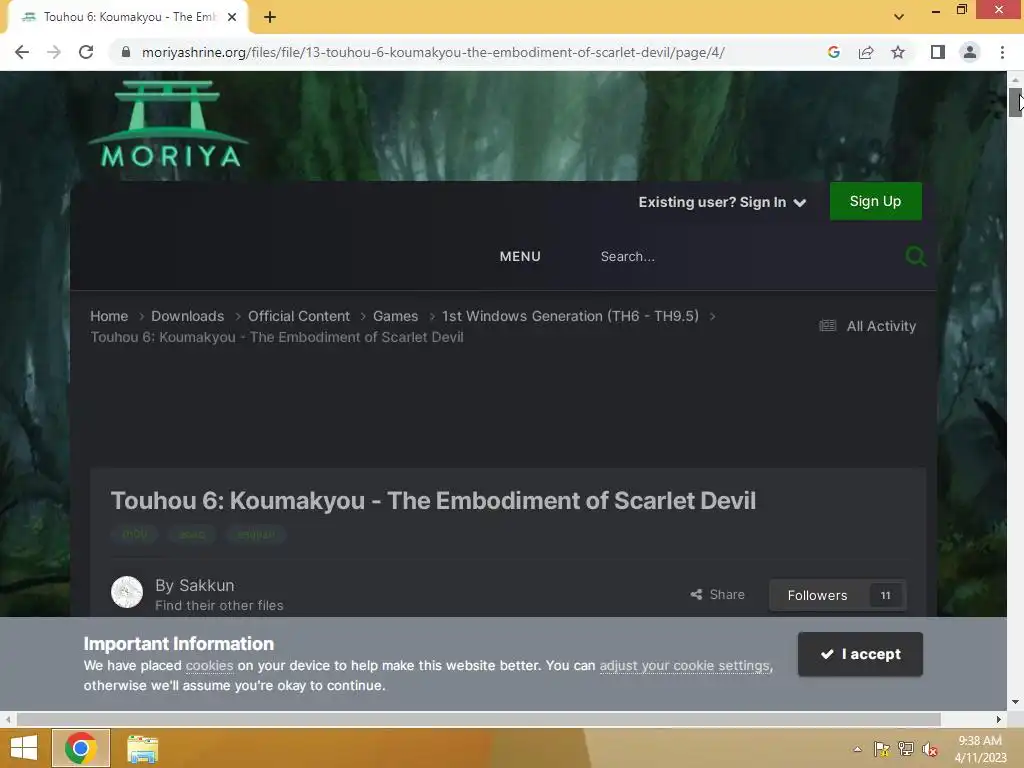Focus the Search field
The width and height of the screenshot is (1024, 768).
pos(744,256)
